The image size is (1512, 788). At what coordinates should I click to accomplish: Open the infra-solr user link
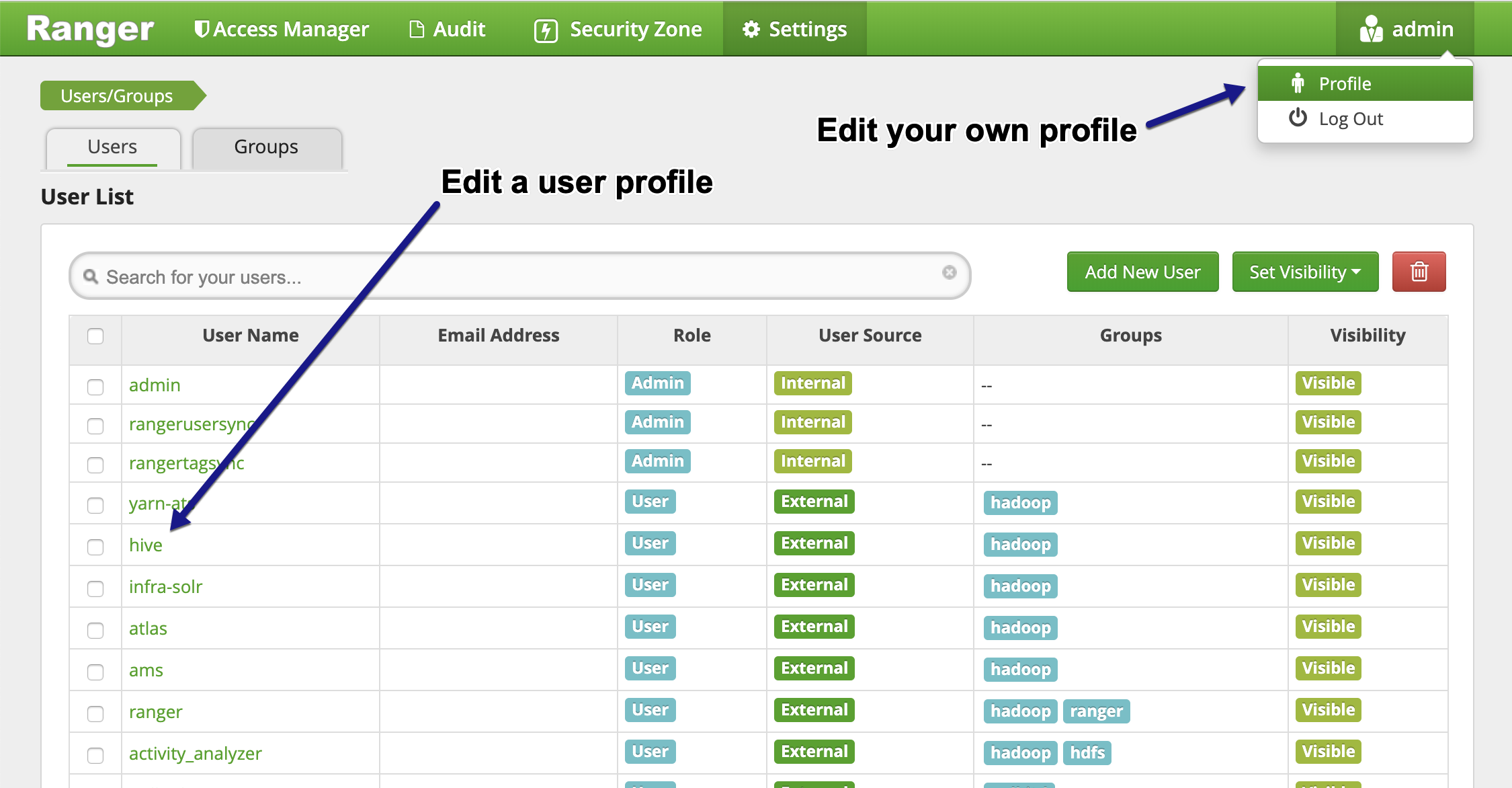point(165,587)
